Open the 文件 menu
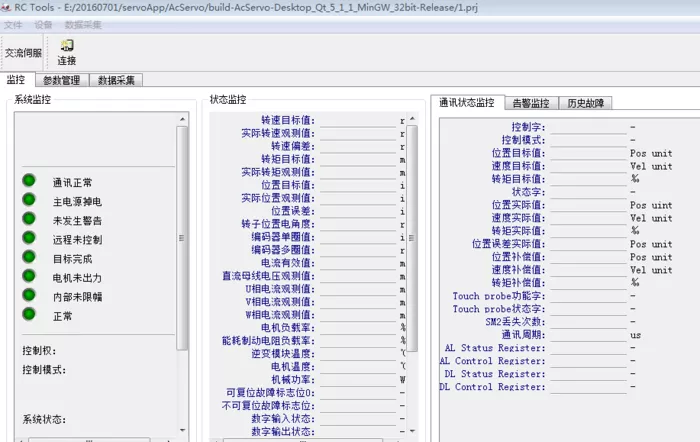 tap(13, 25)
